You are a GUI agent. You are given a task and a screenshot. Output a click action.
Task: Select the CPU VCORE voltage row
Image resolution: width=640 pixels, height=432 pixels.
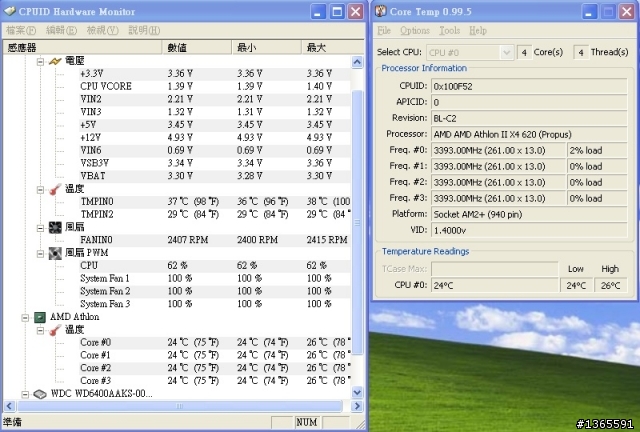pos(215,87)
